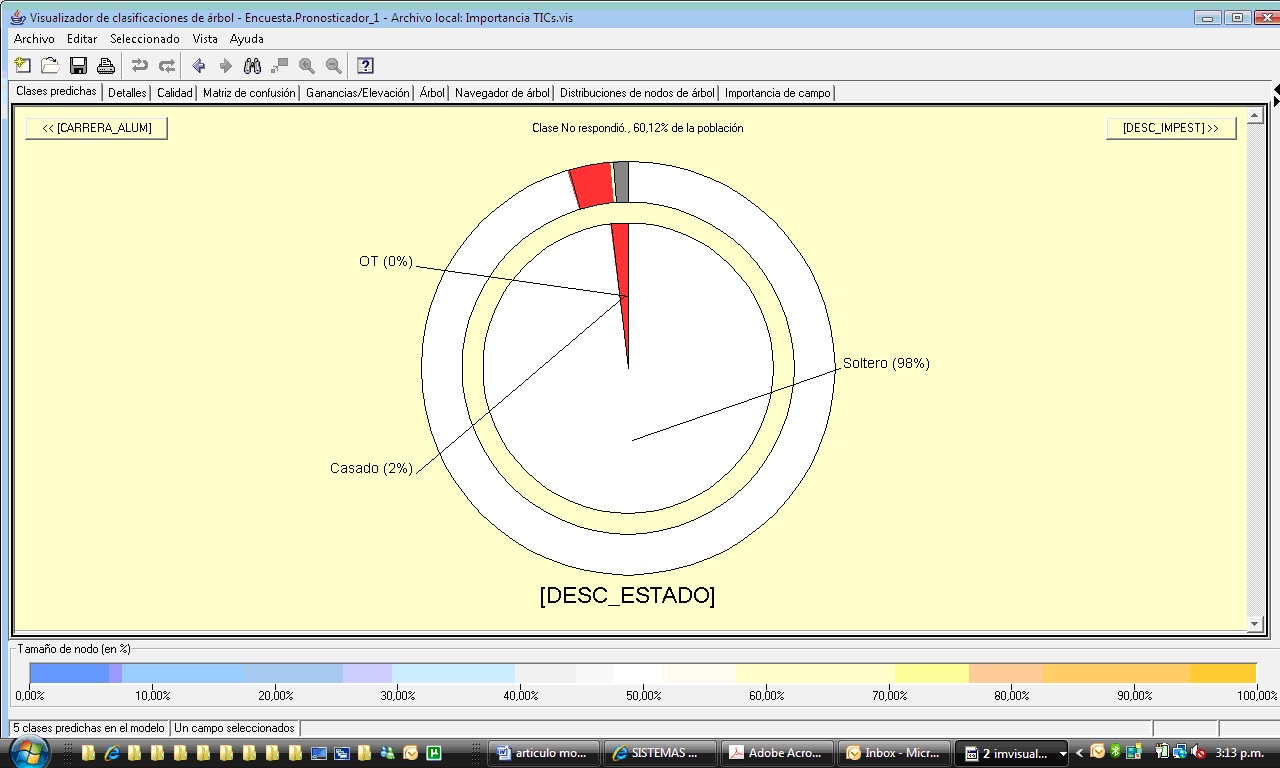Open the Importancia de campo tab
The width and height of the screenshot is (1280, 768).
777,93
